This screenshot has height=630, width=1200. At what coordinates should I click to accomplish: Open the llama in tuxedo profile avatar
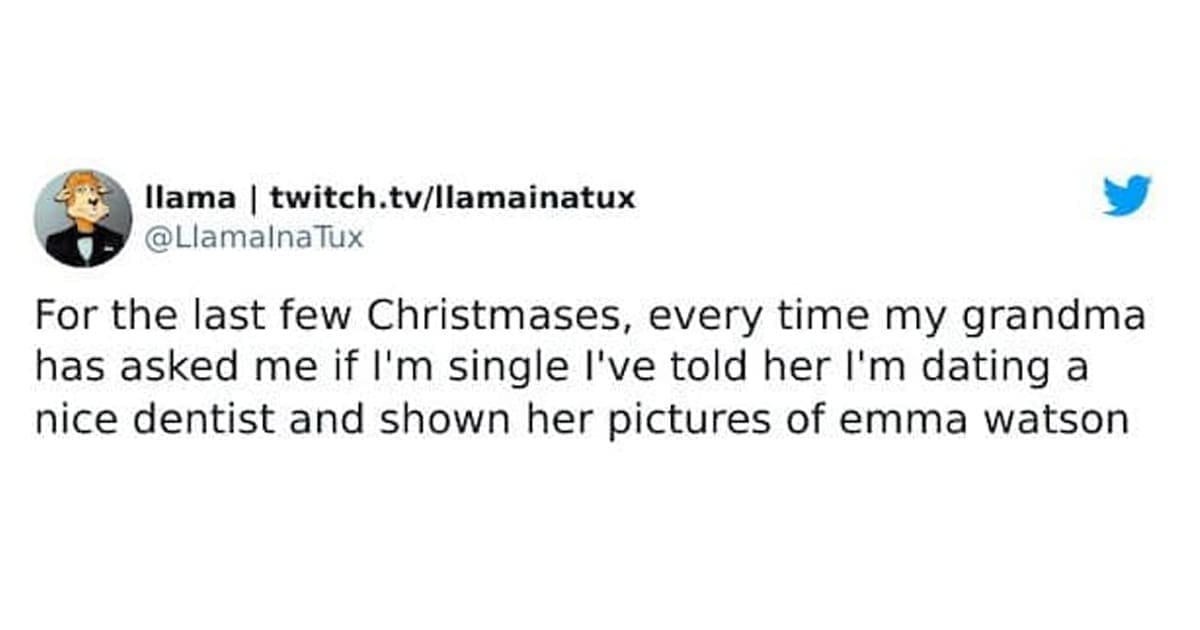click(x=83, y=218)
